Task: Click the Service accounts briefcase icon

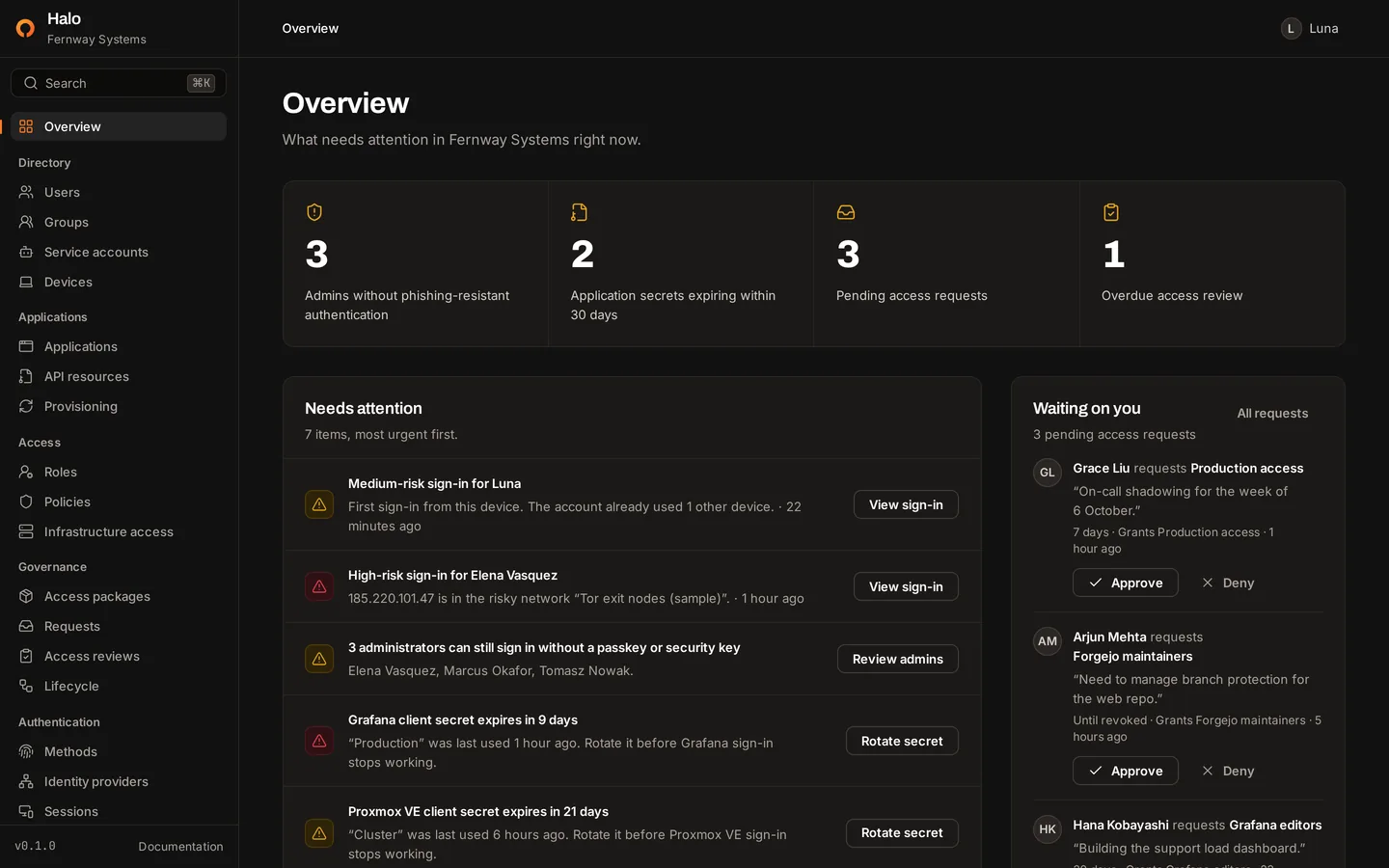Action: (26, 252)
